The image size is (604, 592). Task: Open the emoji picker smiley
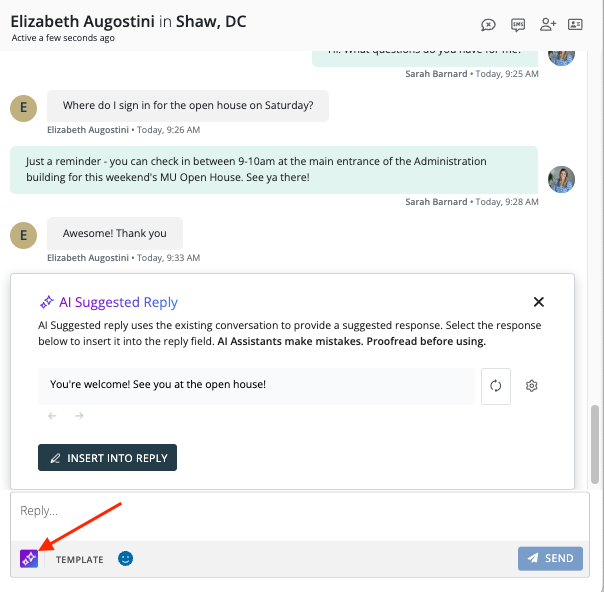(125, 558)
